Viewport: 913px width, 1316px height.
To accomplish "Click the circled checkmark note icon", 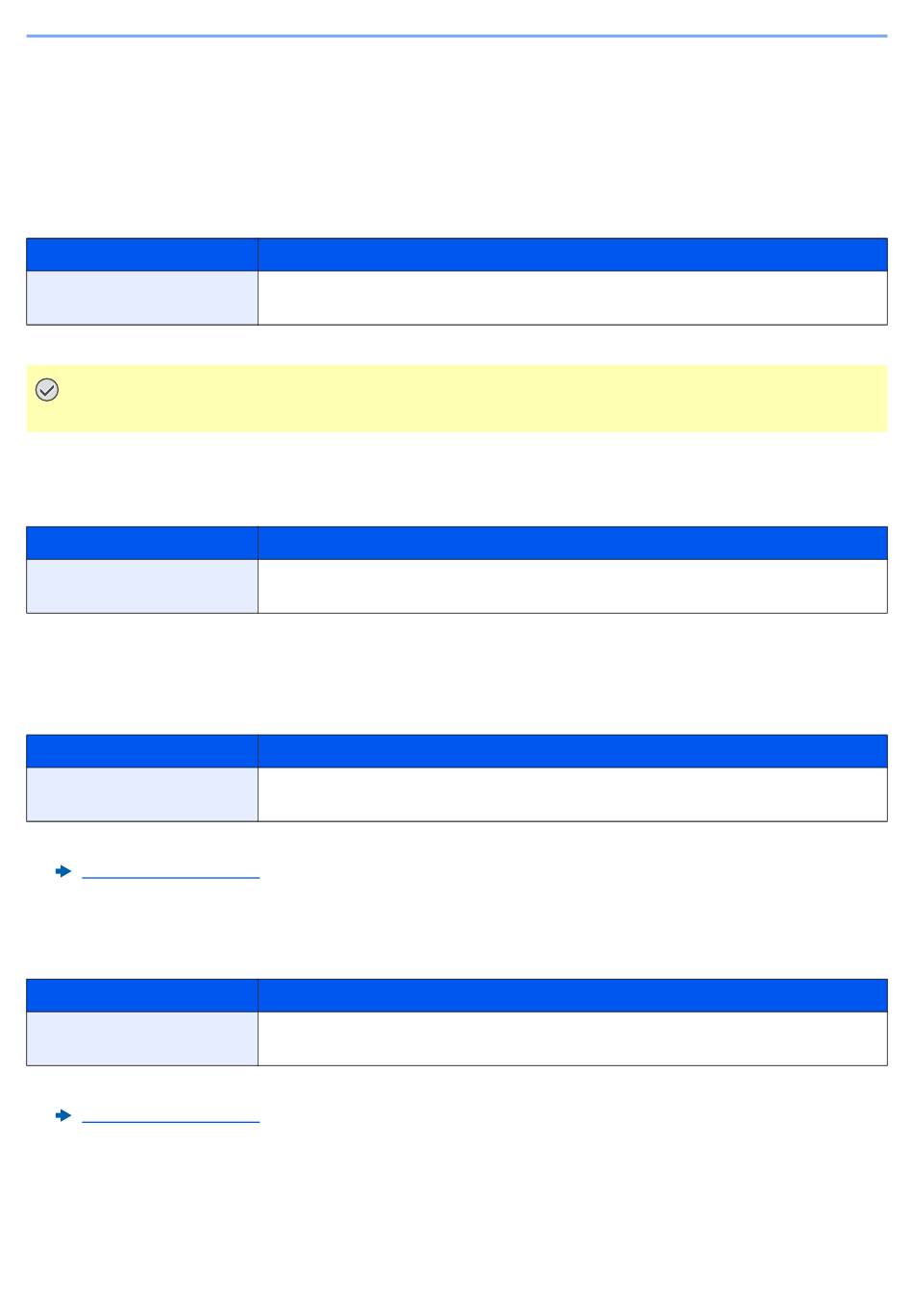I will [x=47, y=389].
